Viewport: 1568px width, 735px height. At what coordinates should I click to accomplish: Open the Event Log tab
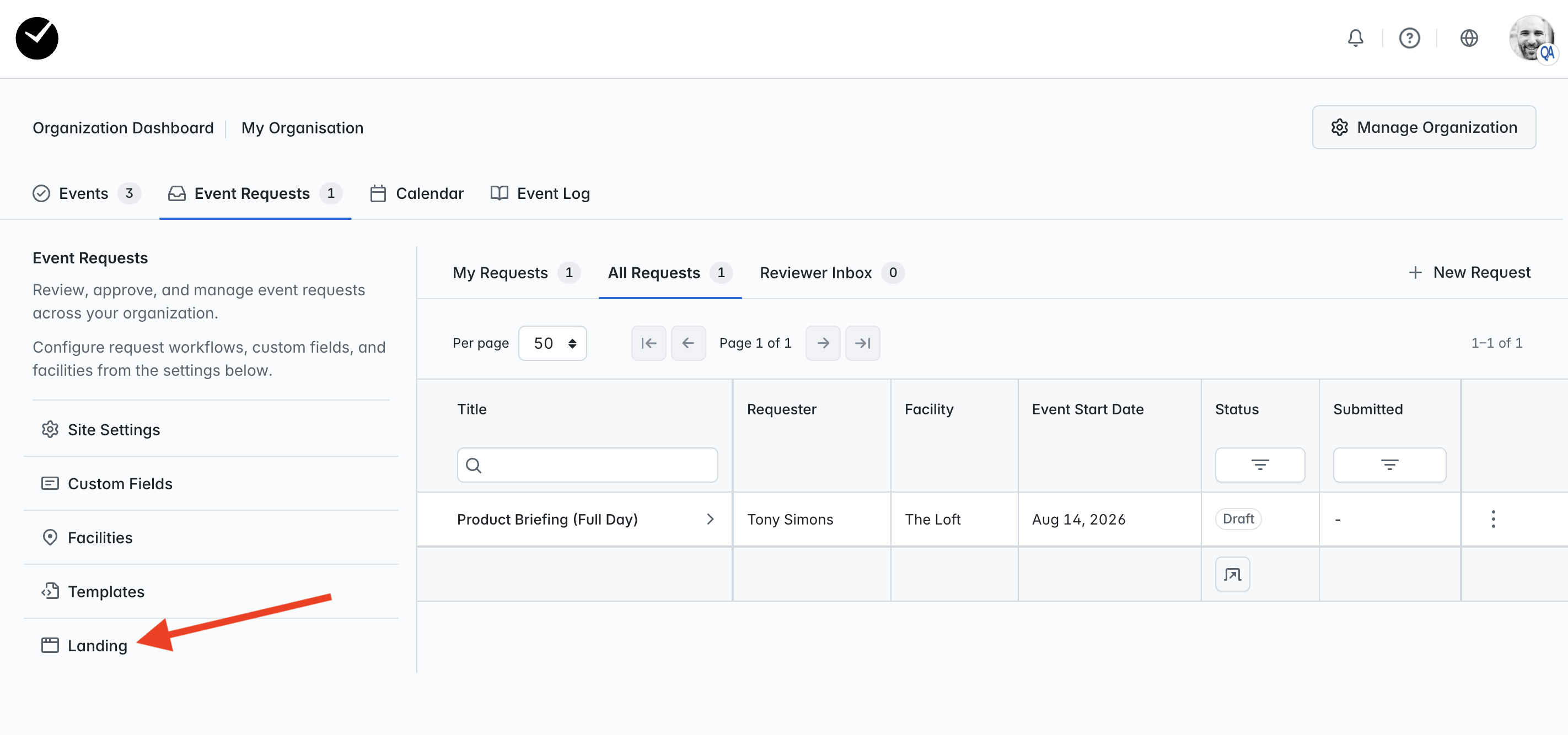pos(540,193)
